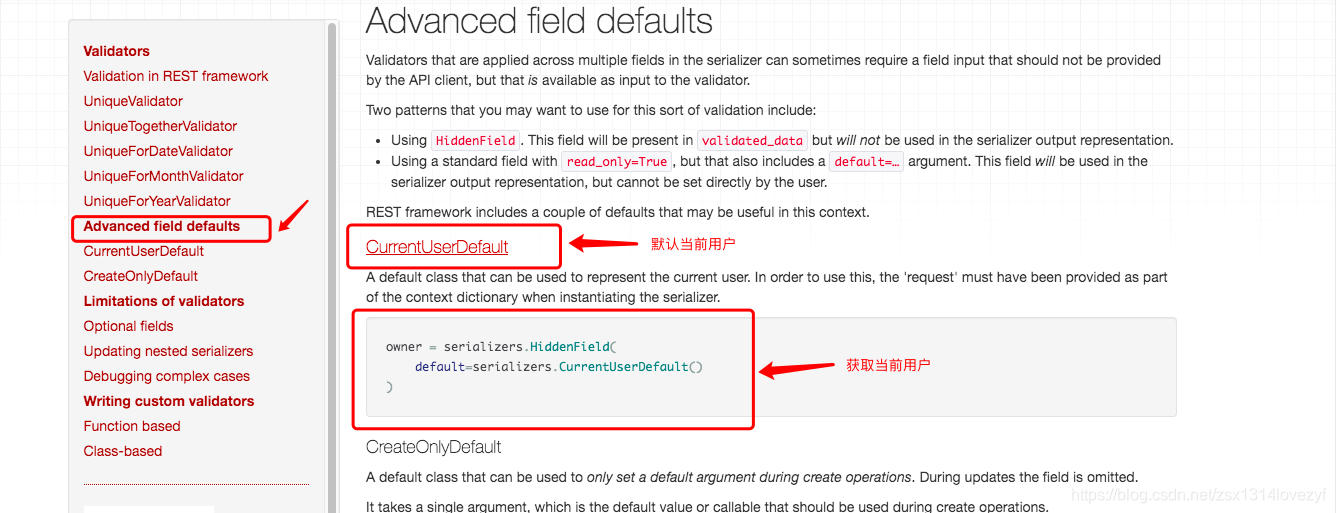Click the read_only=True inline code
This screenshot has height=513, width=1336.
[617, 162]
